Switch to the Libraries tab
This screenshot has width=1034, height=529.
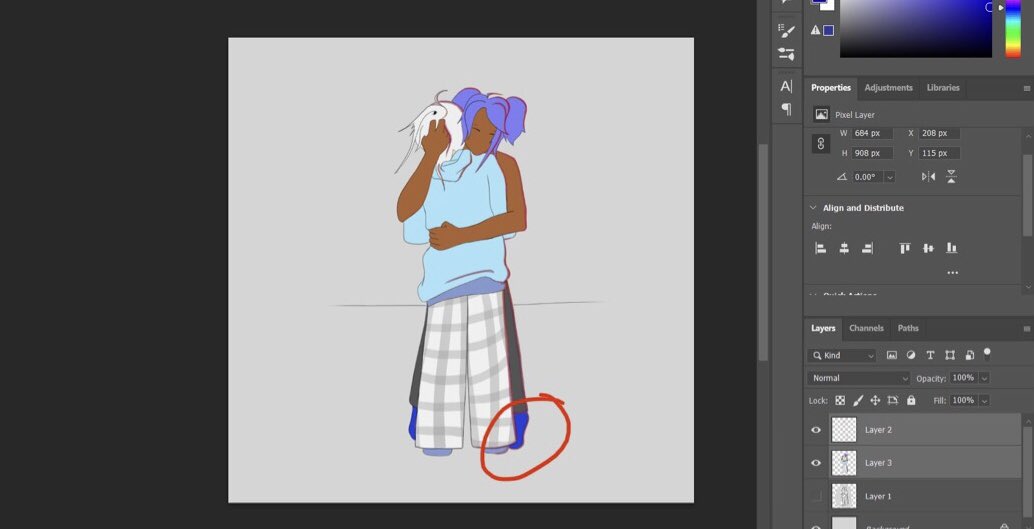pos(943,88)
